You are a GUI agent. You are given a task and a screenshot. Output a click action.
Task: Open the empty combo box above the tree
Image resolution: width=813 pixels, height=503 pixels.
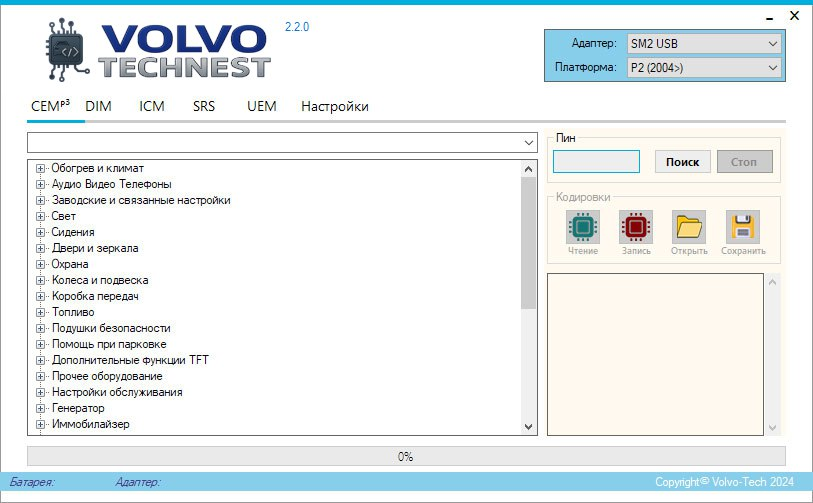pyautogui.click(x=282, y=142)
